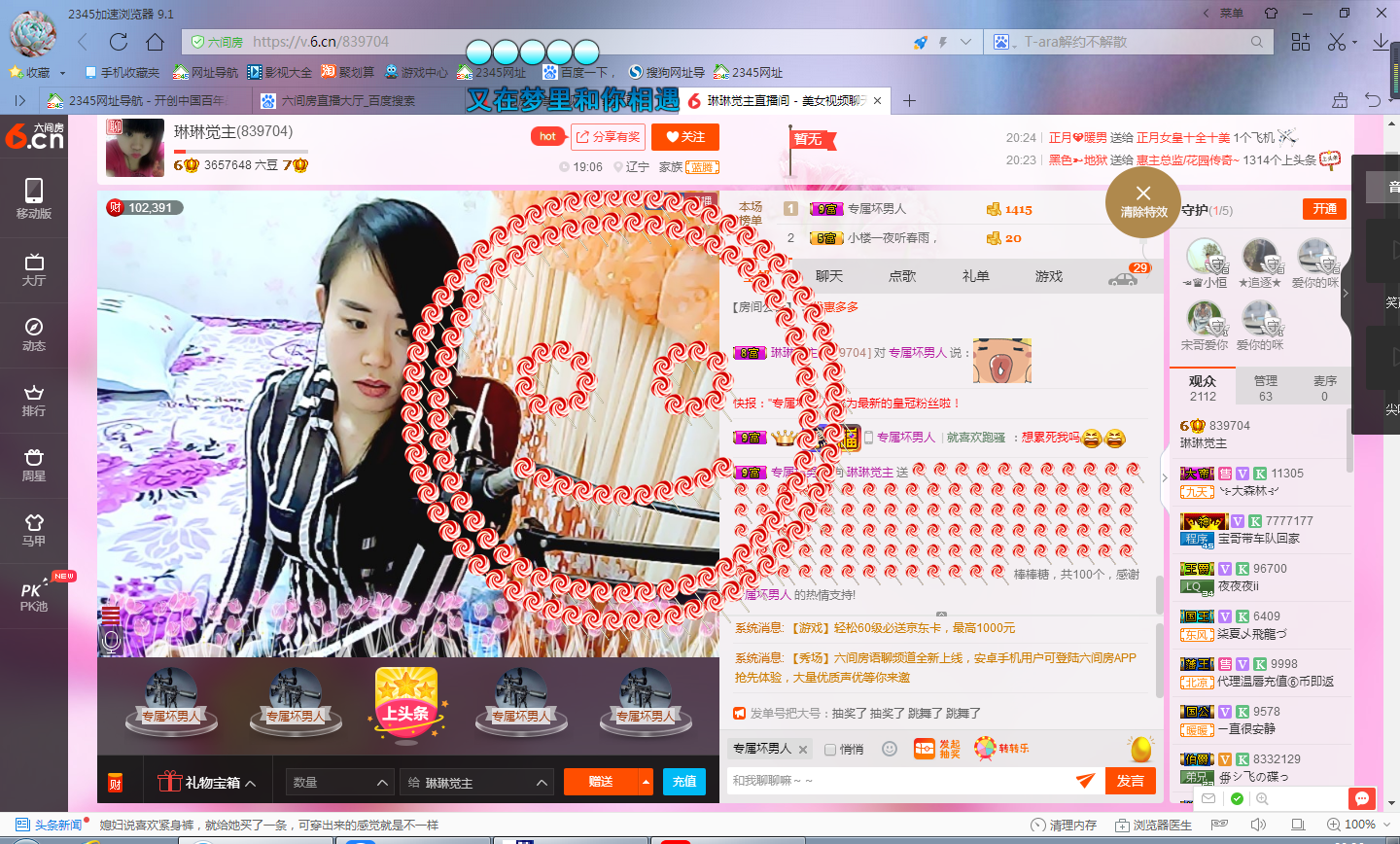Screen dimensions: 1400x844
Task: Open the 数量 quantity dropdown
Action: [x=340, y=782]
